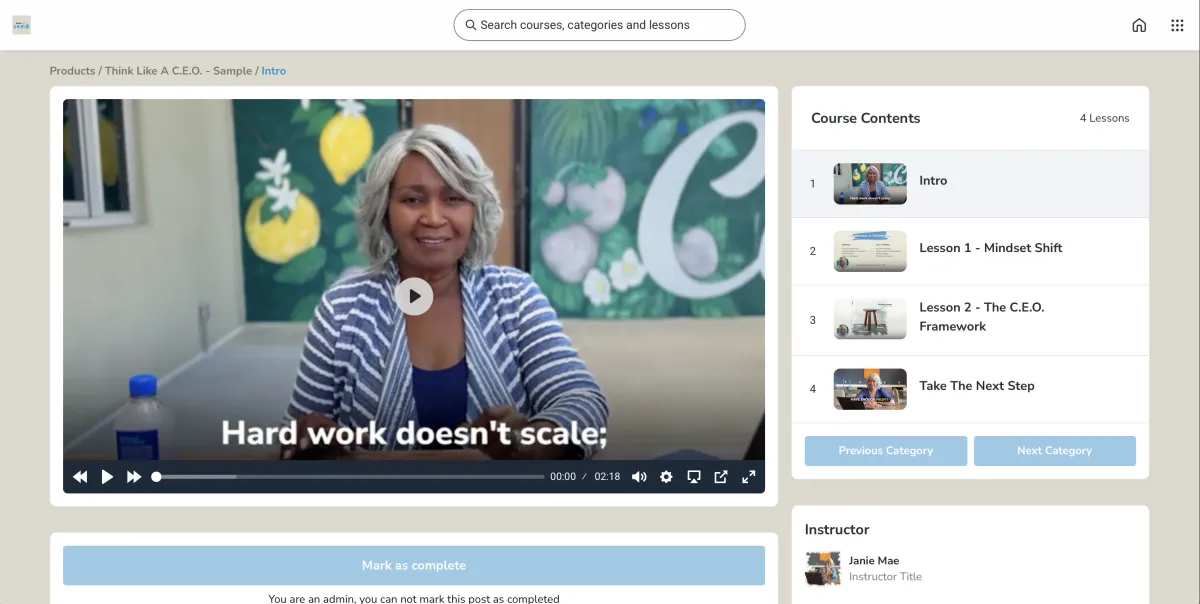
Task: Open the Take The Next Step lesson
Action: pos(970,389)
